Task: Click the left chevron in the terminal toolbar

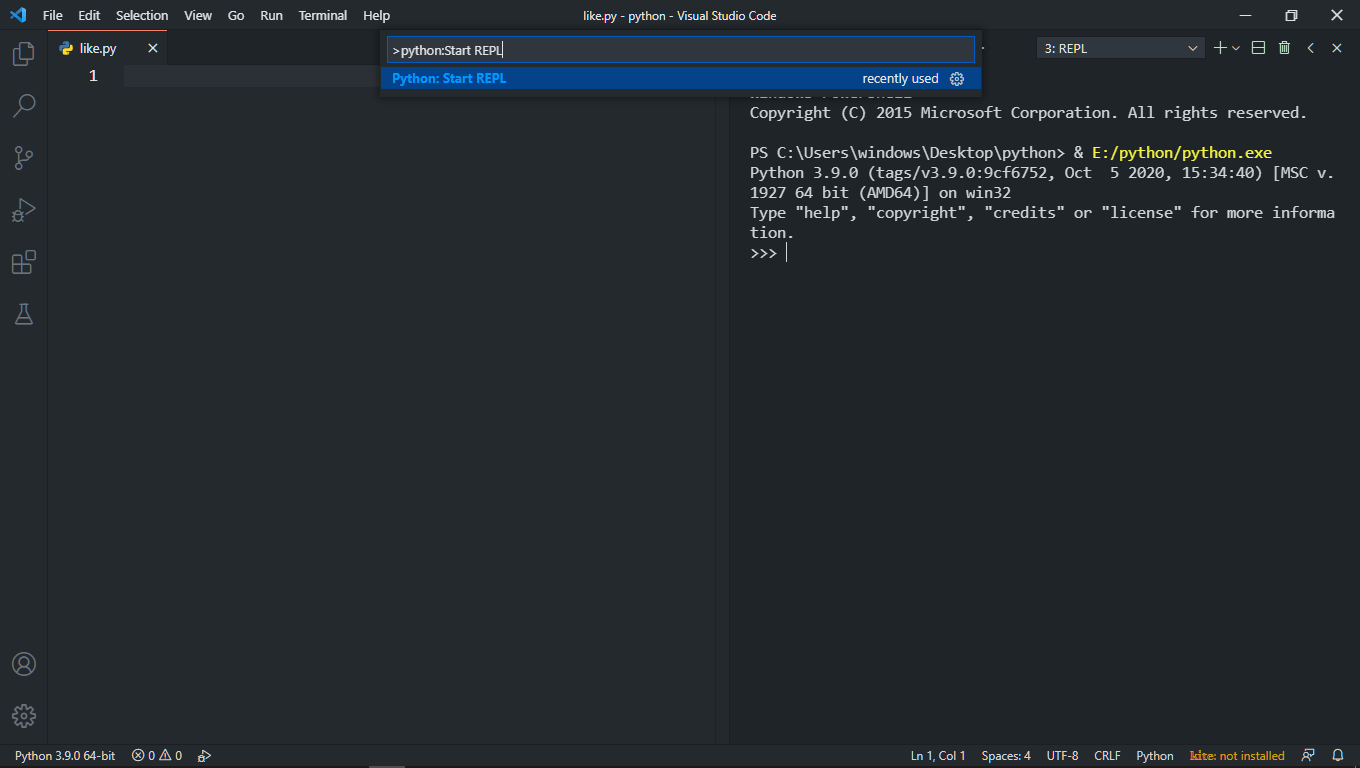Action: tap(1311, 48)
